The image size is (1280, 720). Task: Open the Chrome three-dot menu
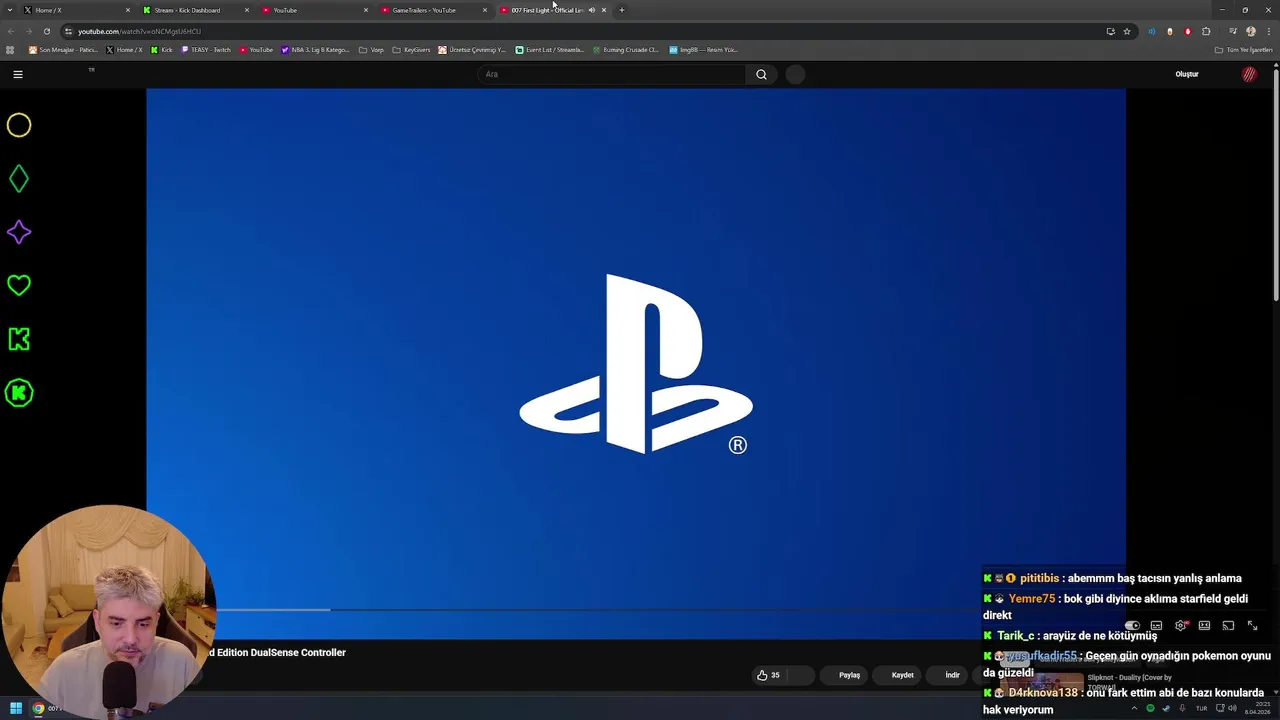coord(1268,31)
